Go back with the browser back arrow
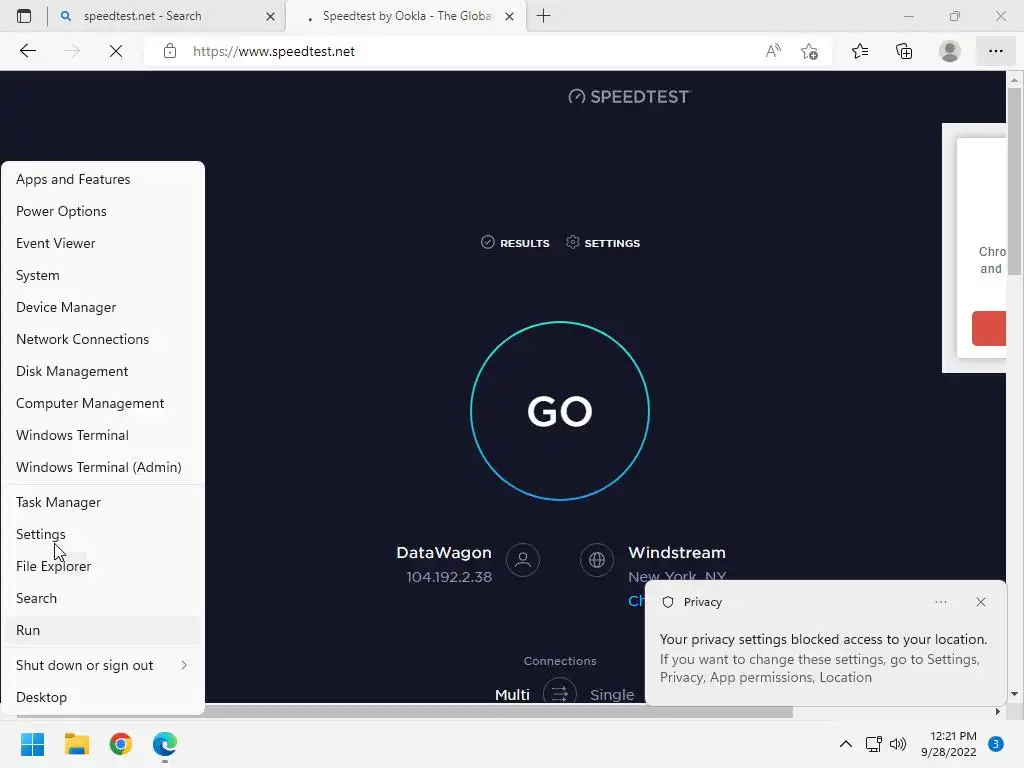1024x768 pixels. (x=27, y=51)
